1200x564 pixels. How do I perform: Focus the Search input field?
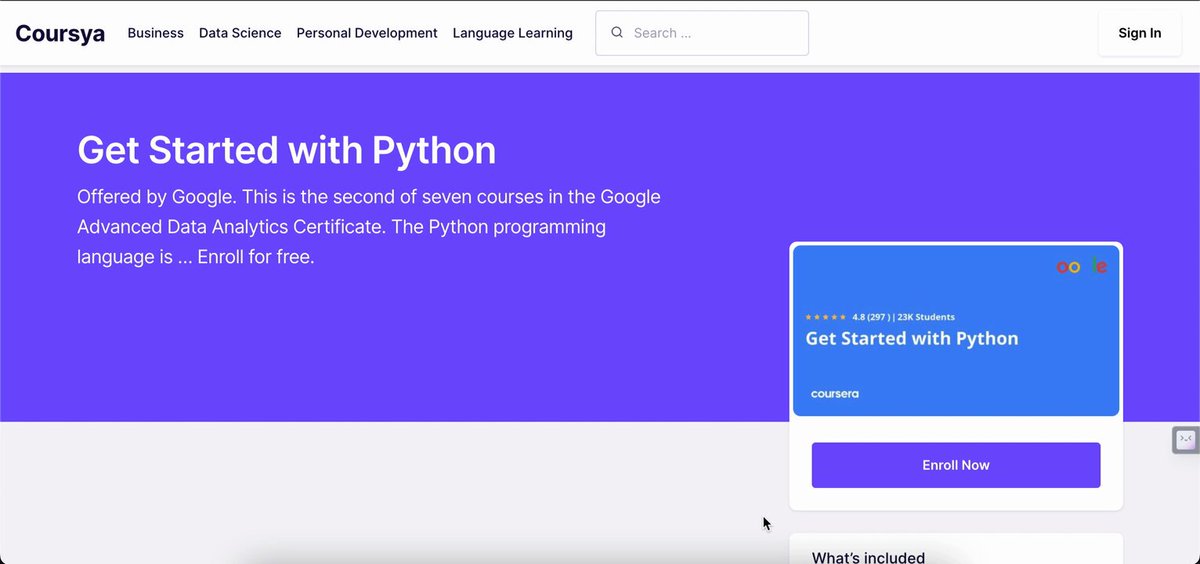[702, 33]
